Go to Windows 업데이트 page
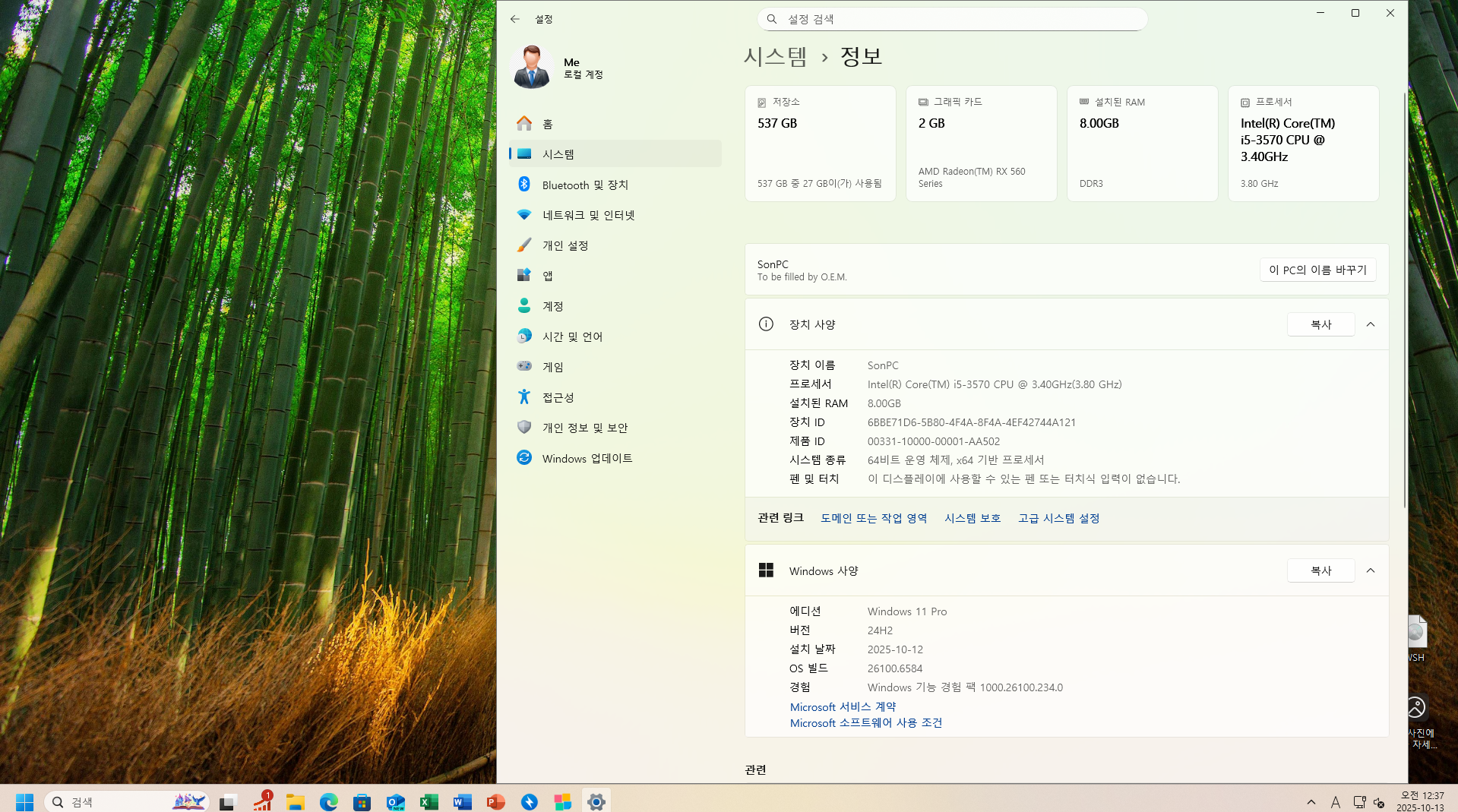Image resolution: width=1458 pixels, height=812 pixels. (x=587, y=458)
